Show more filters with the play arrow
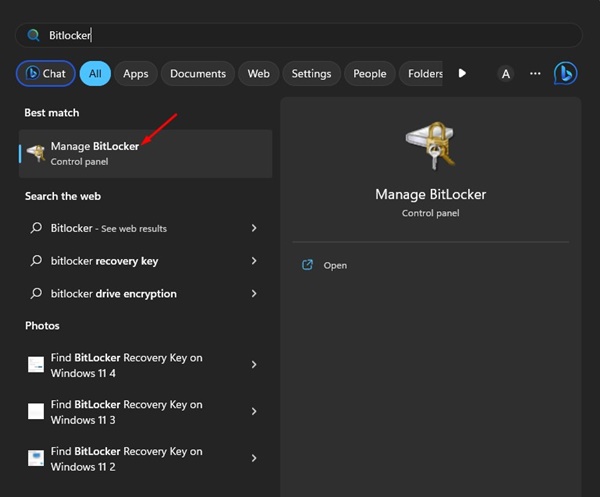This screenshot has height=497, width=600. point(462,73)
